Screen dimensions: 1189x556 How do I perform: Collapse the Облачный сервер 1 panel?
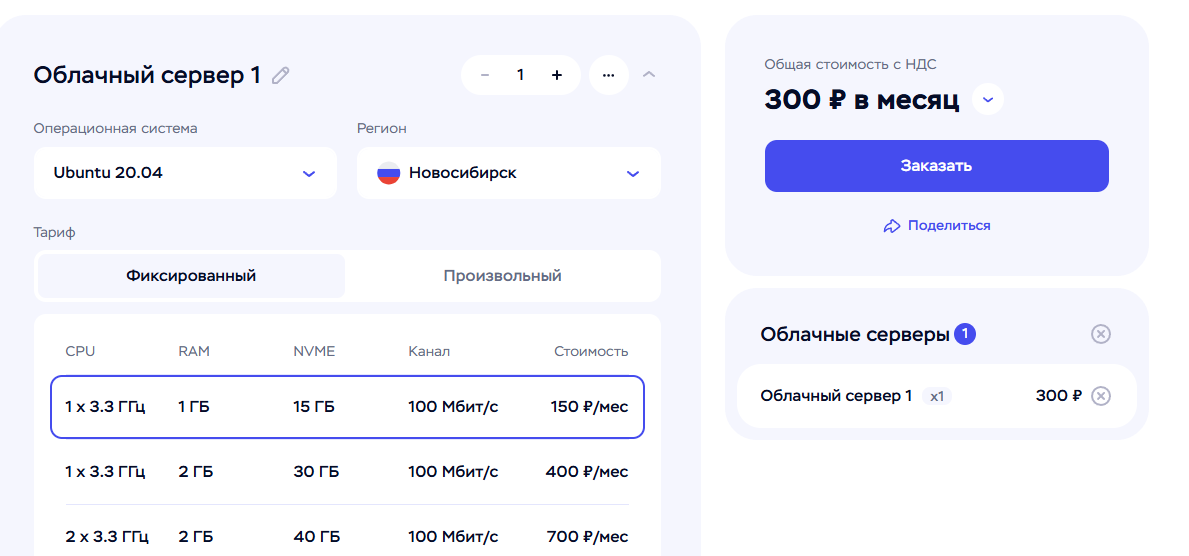tap(649, 75)
